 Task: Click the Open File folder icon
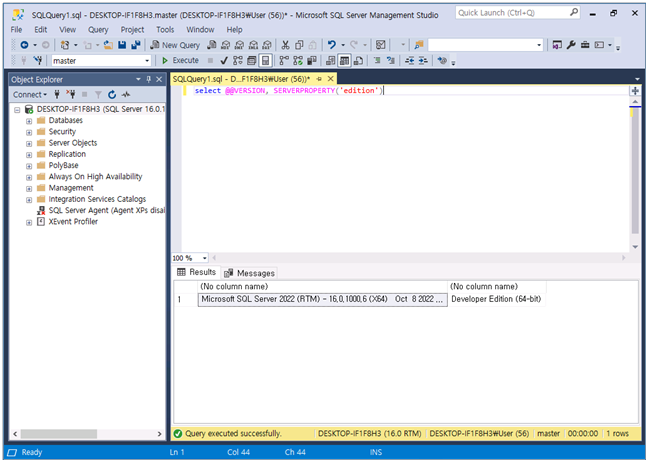tap(108, 45)
